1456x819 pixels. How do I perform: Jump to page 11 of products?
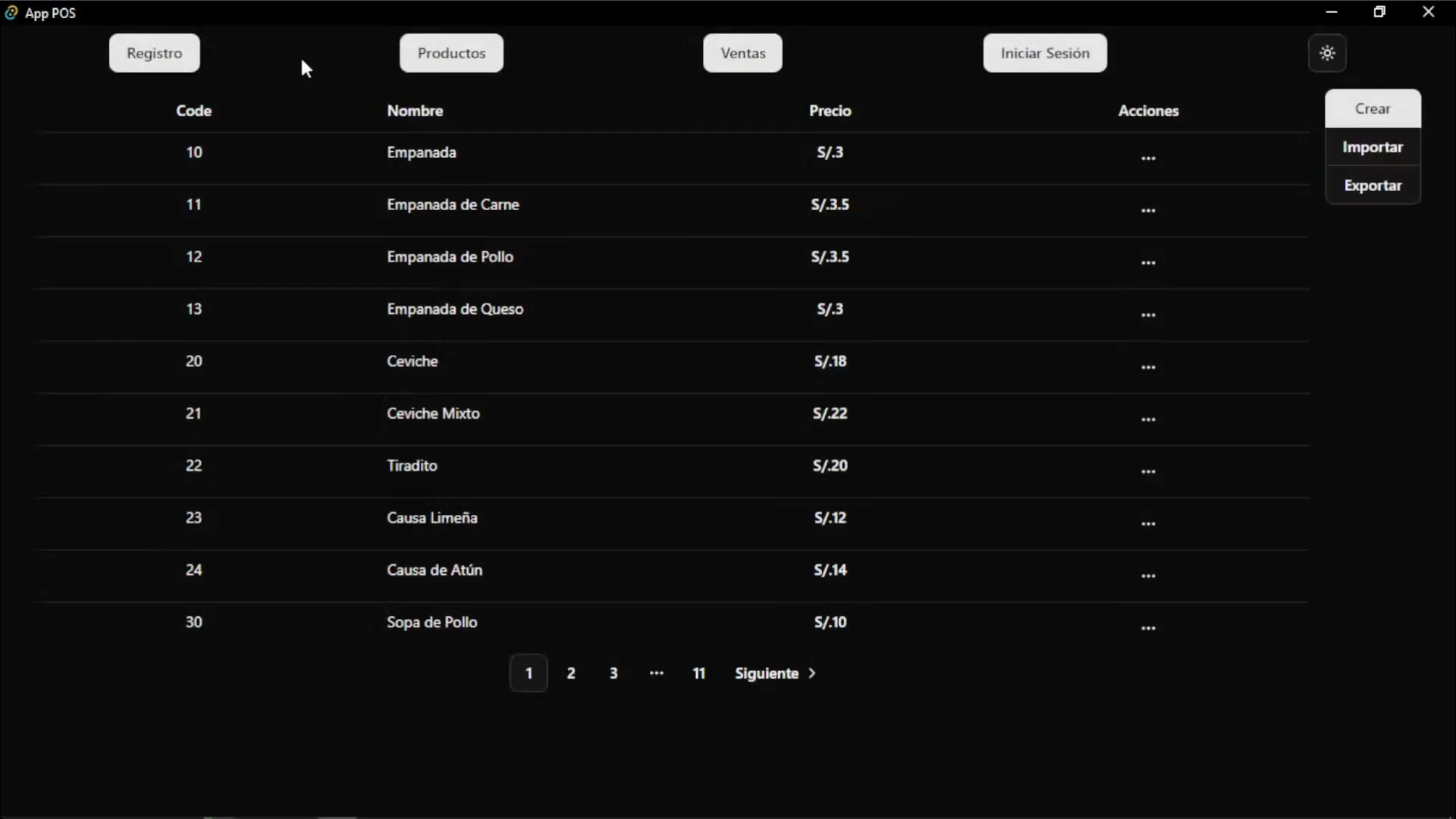tap(699, 673)
